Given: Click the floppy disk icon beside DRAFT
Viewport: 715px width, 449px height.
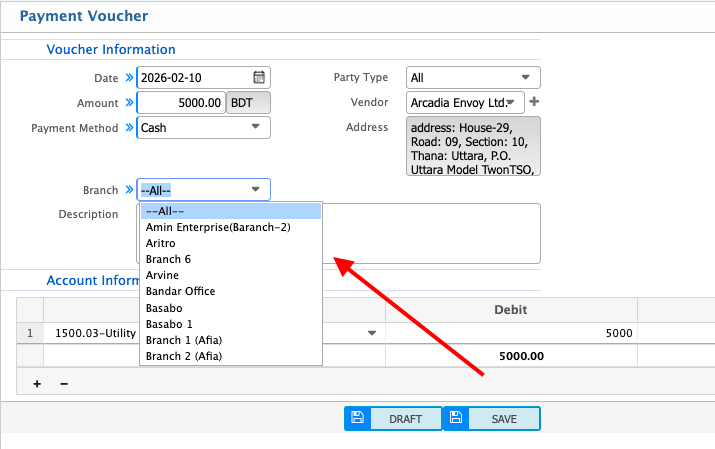Looking at the screenshot, I should (x=357, y=419).
